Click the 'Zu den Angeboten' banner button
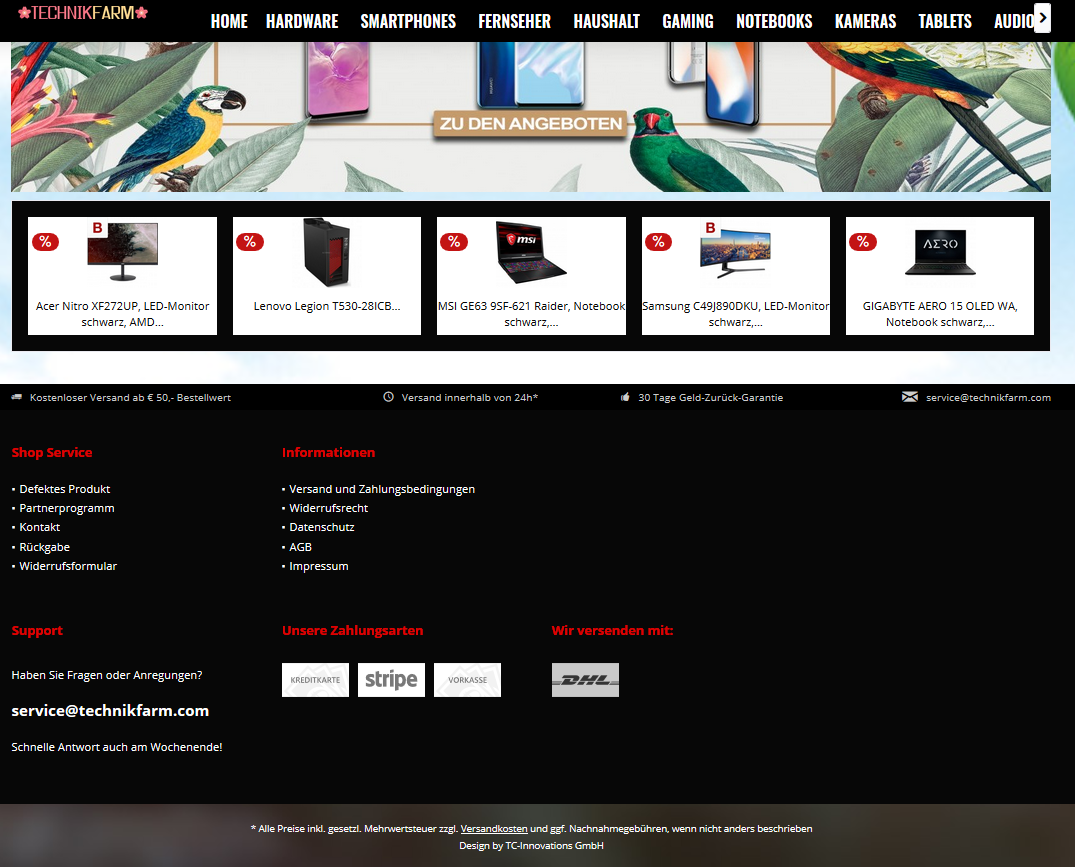The image size is (1075, 867). [x=531, y=124]
